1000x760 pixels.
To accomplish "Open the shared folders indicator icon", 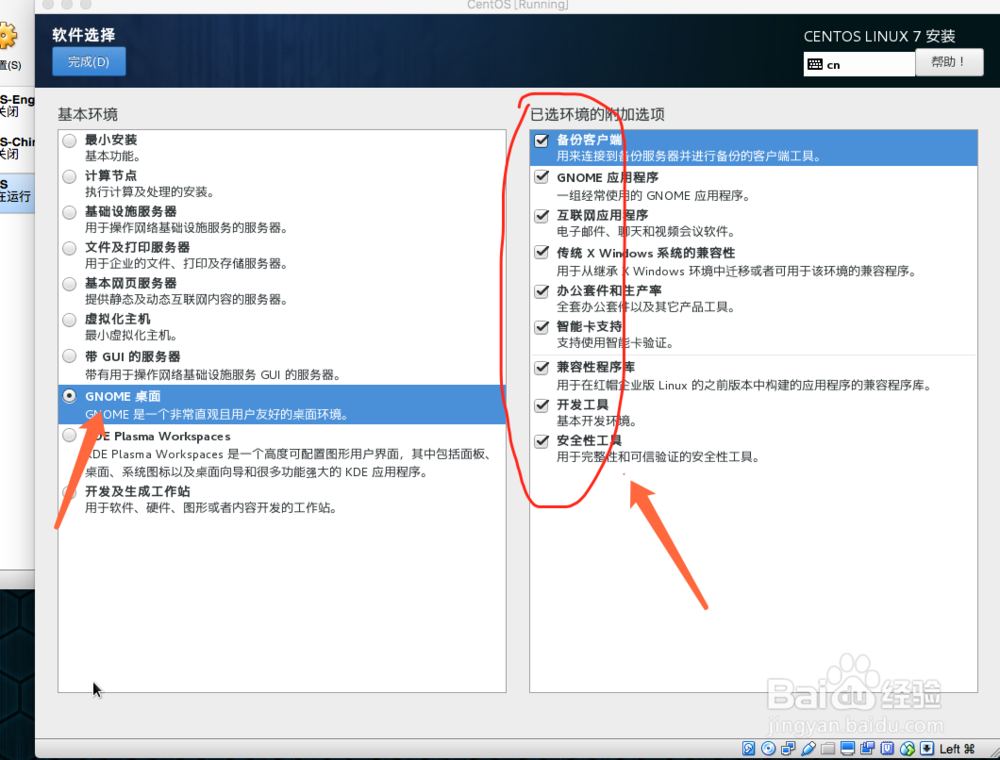I will point(828,748).
